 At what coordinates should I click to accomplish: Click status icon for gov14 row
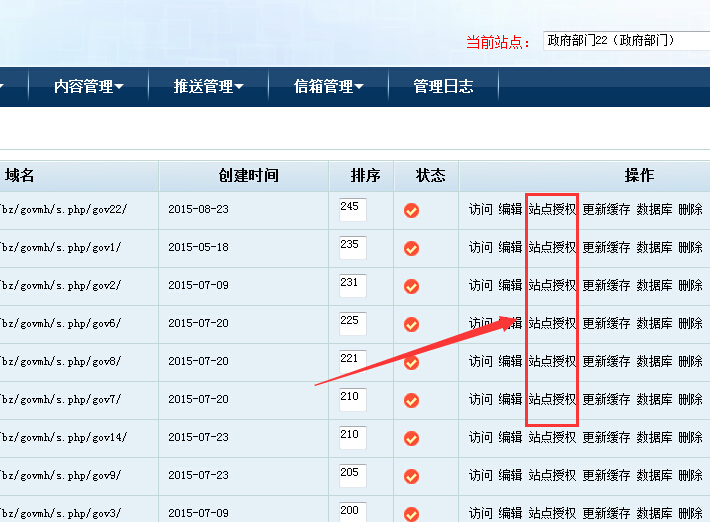(x=411, y=438)
